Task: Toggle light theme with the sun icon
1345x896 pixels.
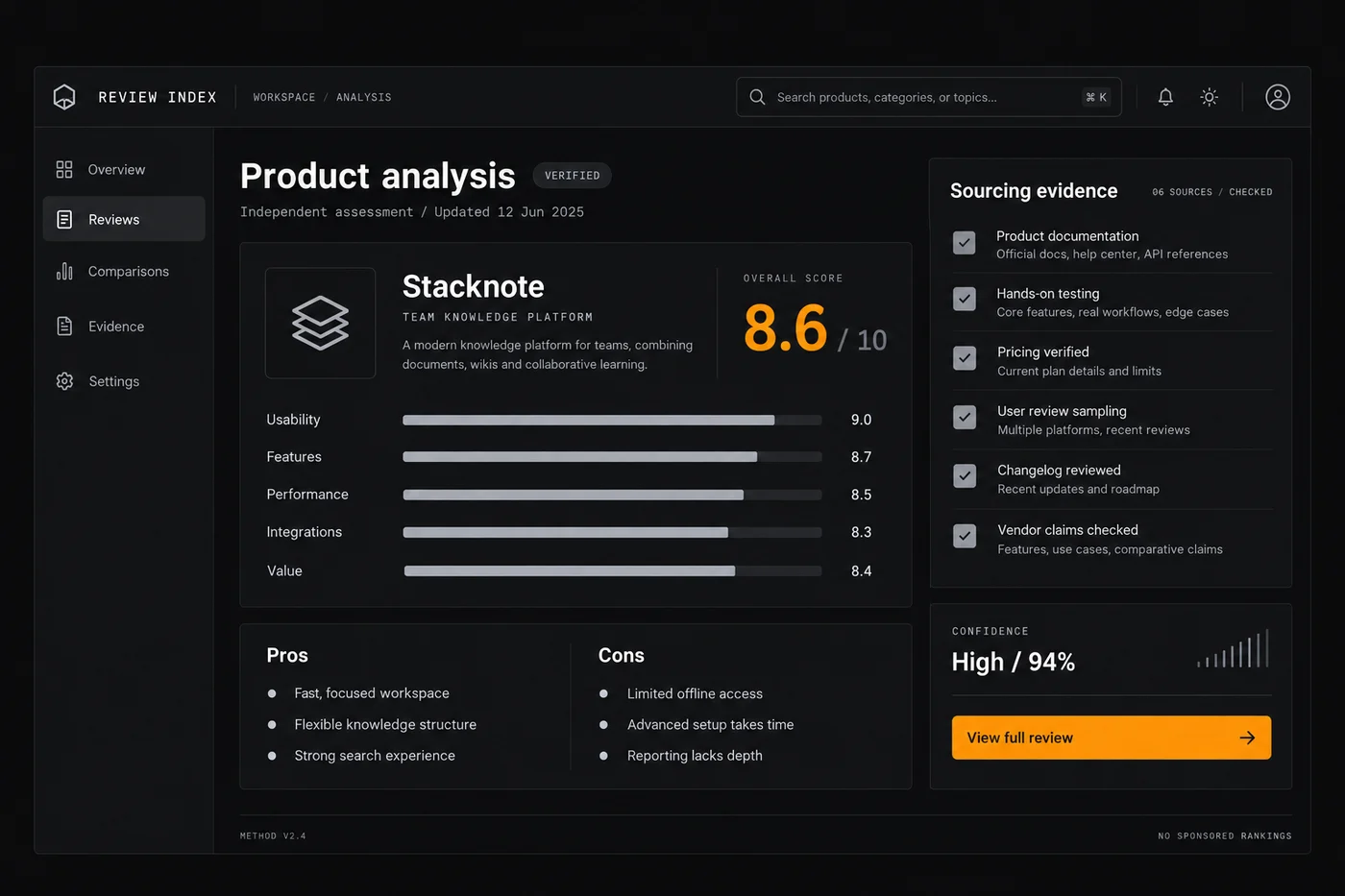Action: 1210,97
